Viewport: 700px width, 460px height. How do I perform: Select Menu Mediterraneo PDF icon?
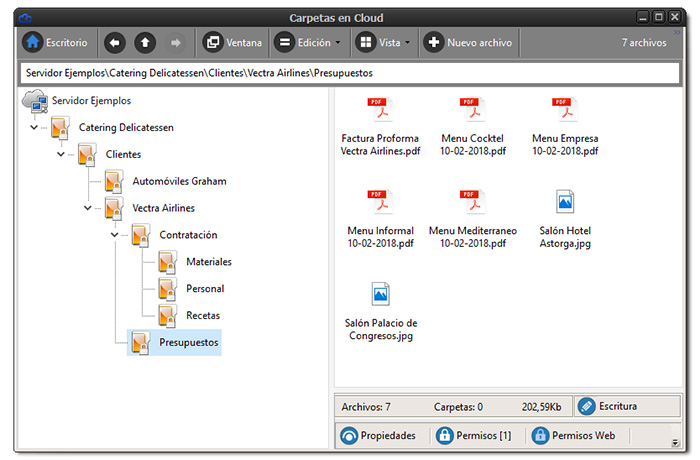(x=473, y=202)
